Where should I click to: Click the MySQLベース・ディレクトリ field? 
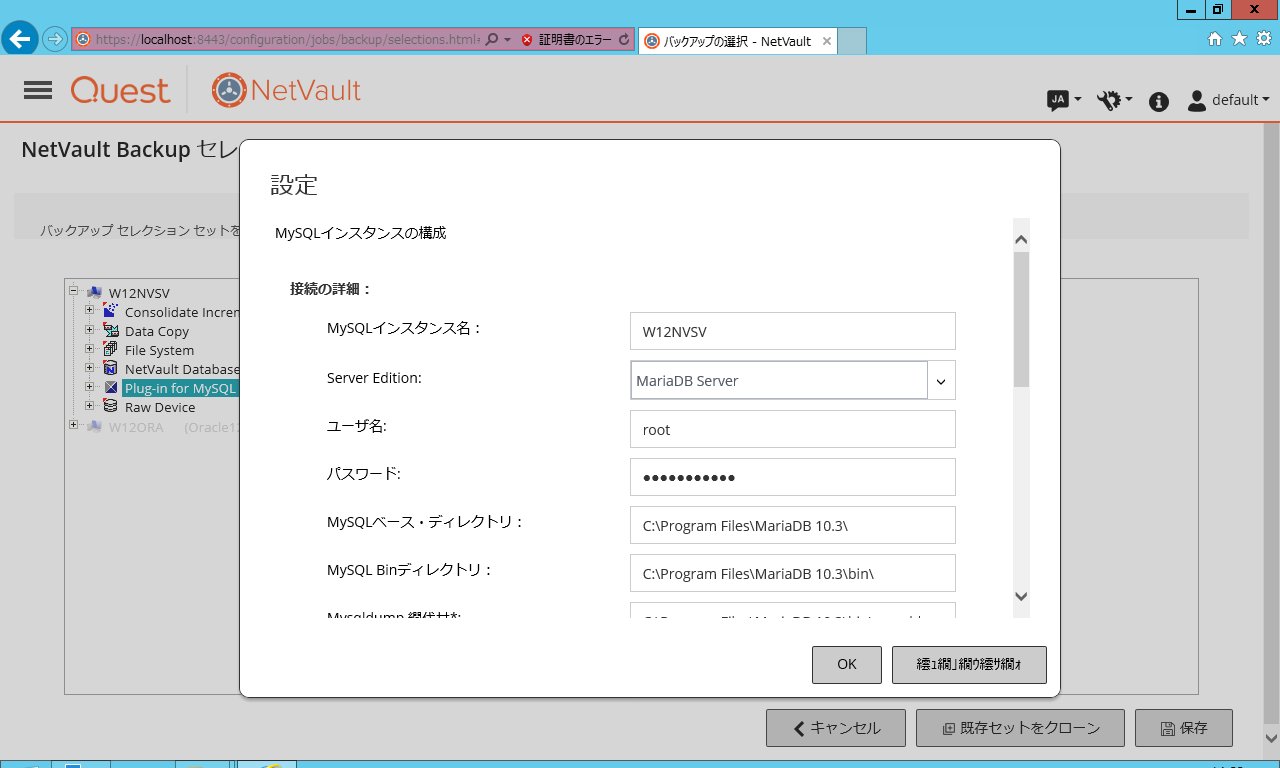coord(793,525)
